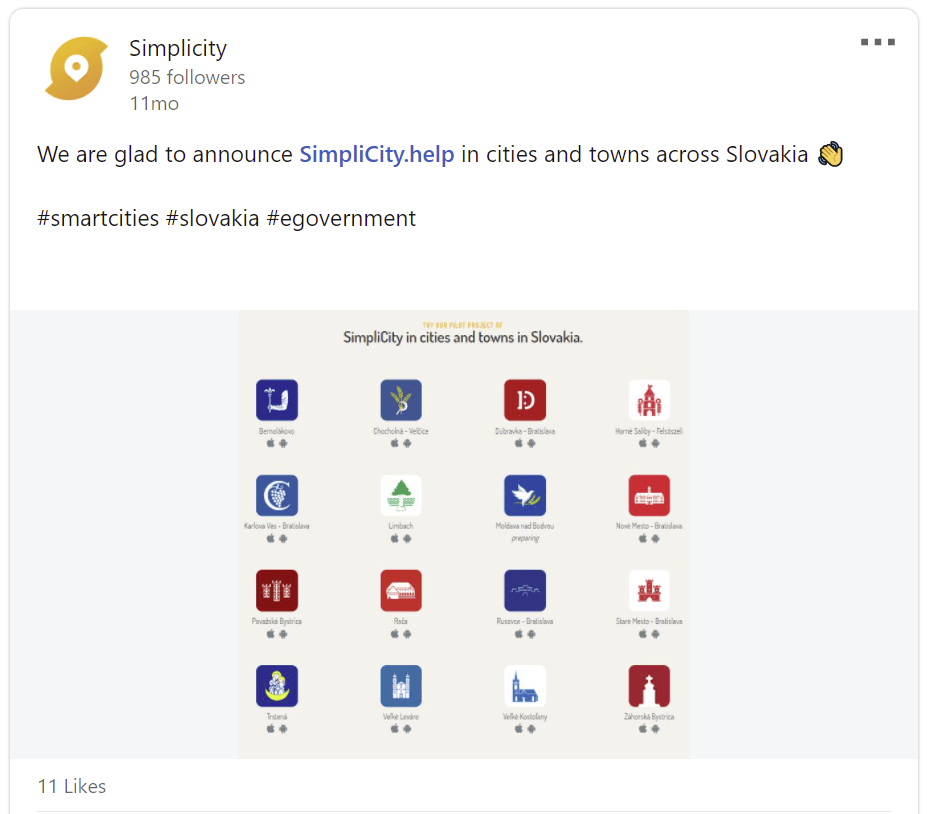Image resolution: width=927 pixels, height=814 pixels.
Task: Click the #smartcities hashtag
Action: 98,218
